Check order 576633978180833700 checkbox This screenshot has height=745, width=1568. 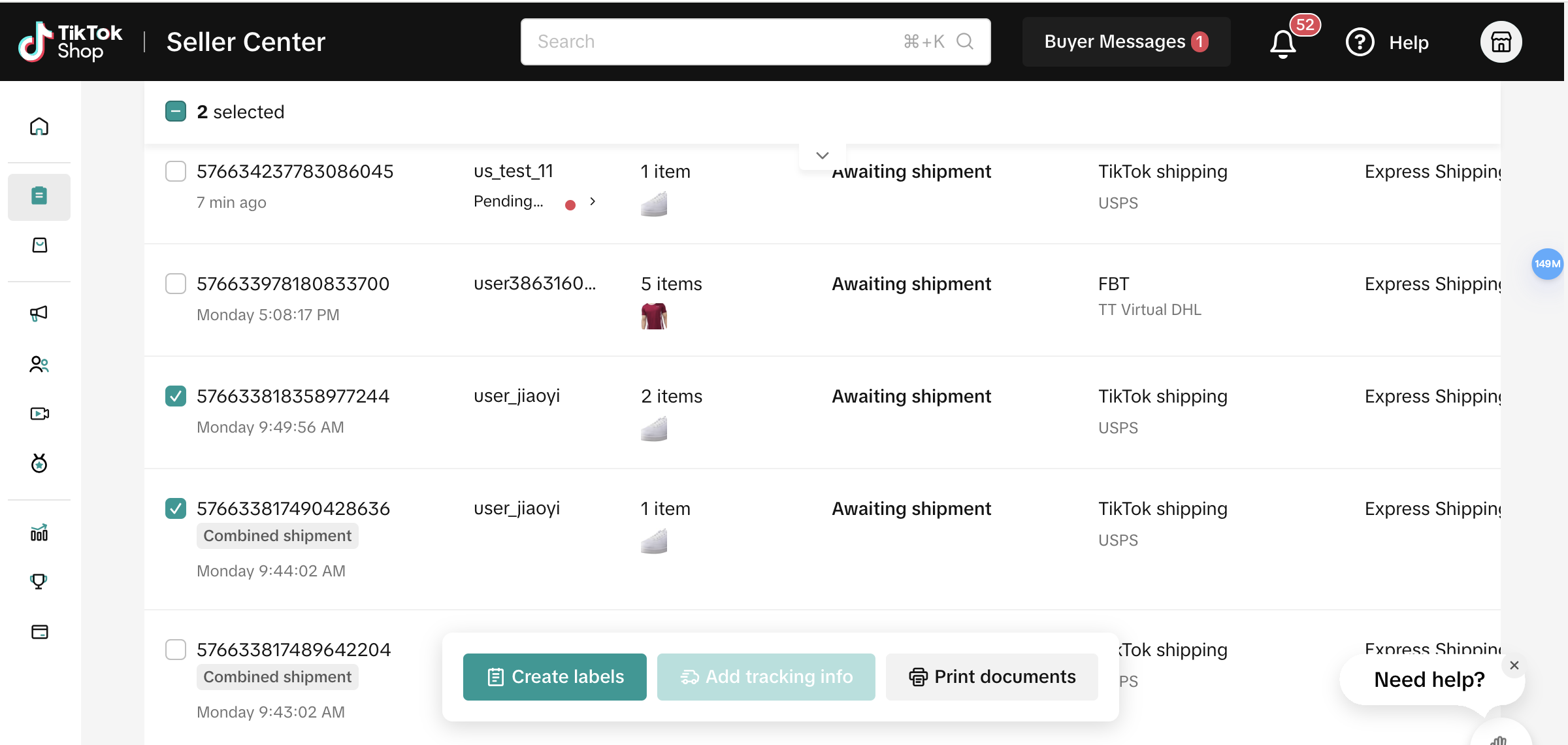tap(176, 284)
